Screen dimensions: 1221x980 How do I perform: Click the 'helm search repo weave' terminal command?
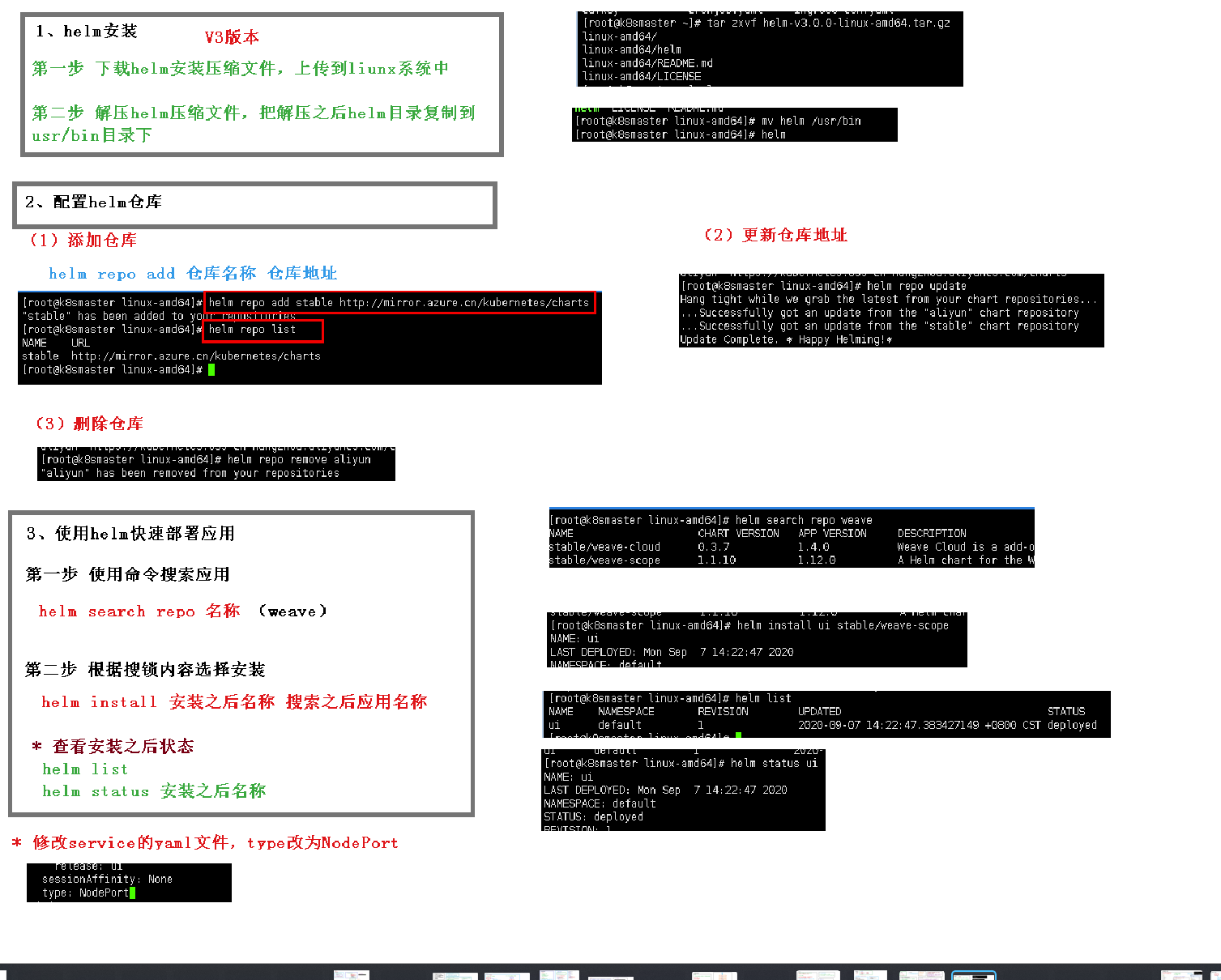point(804,521)
